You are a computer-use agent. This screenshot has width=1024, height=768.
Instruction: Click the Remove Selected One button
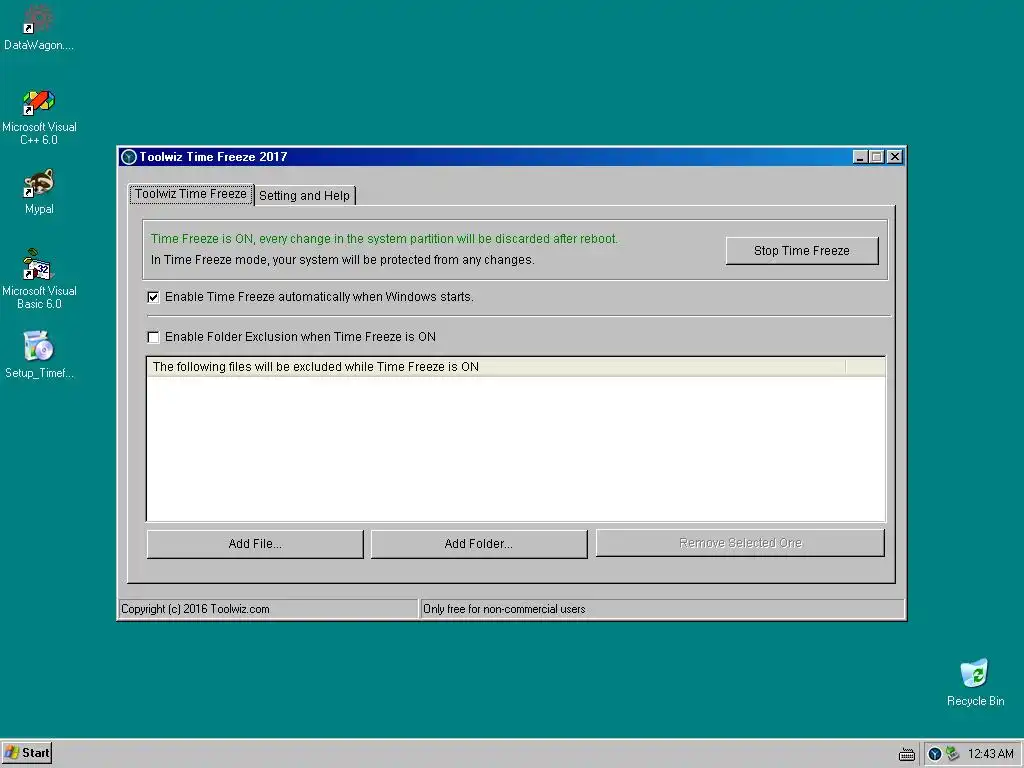pyautogui.click(x=740, y=543)
